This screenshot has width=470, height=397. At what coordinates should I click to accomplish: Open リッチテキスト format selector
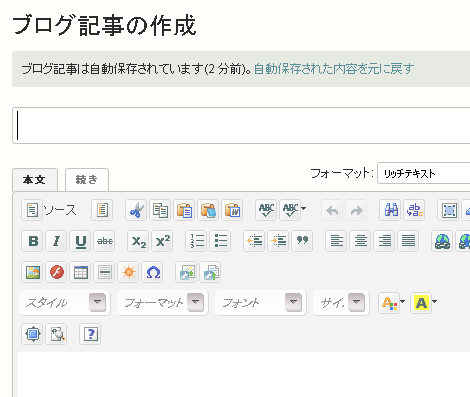[x=423, y=173]
